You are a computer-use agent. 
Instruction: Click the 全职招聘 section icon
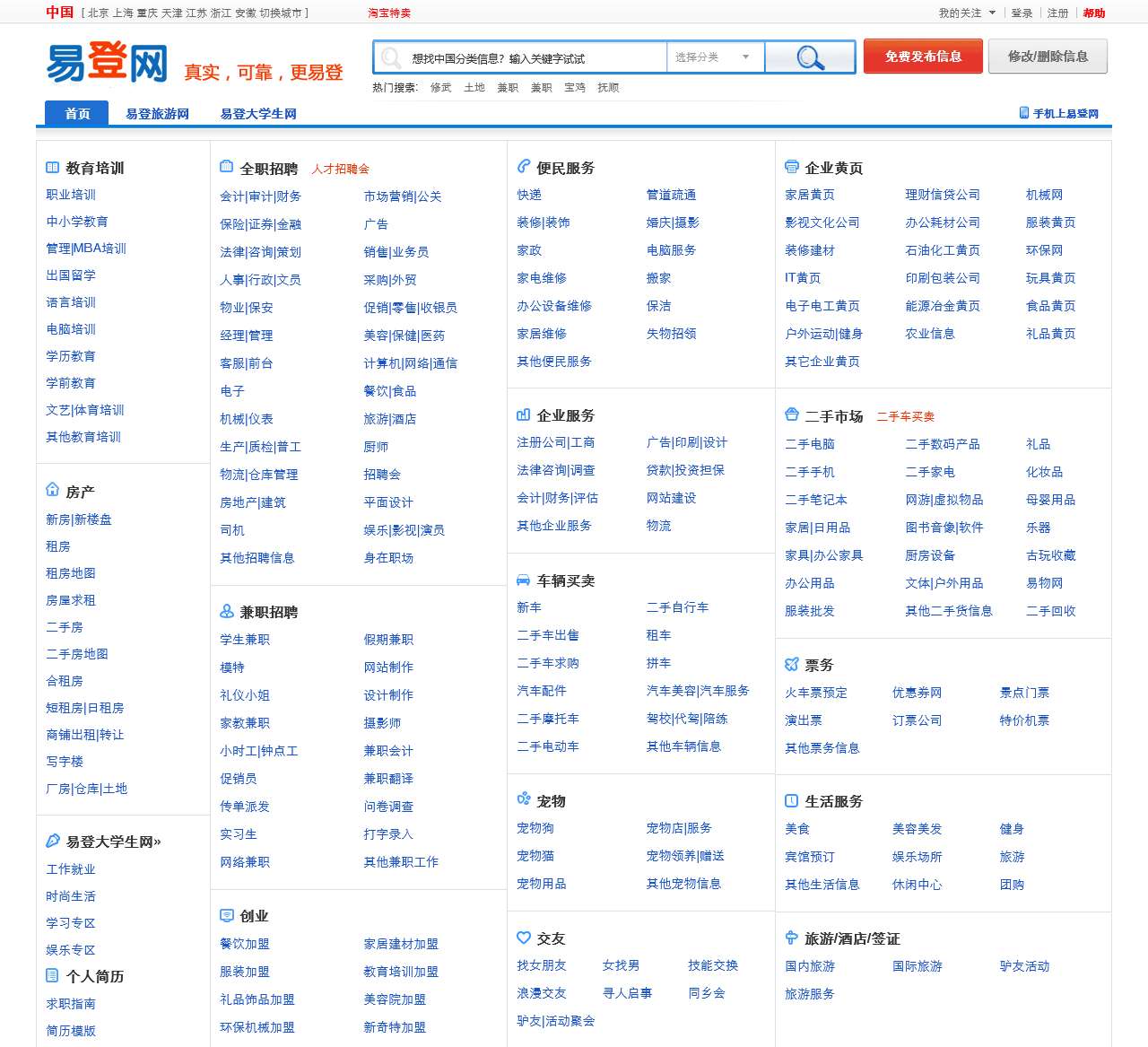pyautogui.click(x=226, y=167)
